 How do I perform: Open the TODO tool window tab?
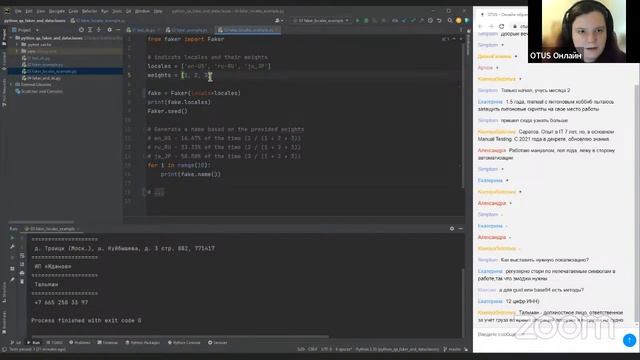(x=54, y=342)
